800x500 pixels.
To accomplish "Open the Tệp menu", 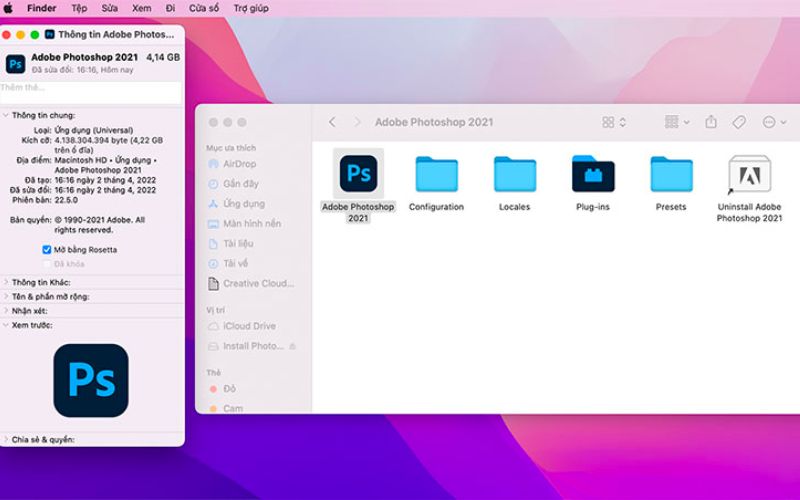I will tap(79, 8).
